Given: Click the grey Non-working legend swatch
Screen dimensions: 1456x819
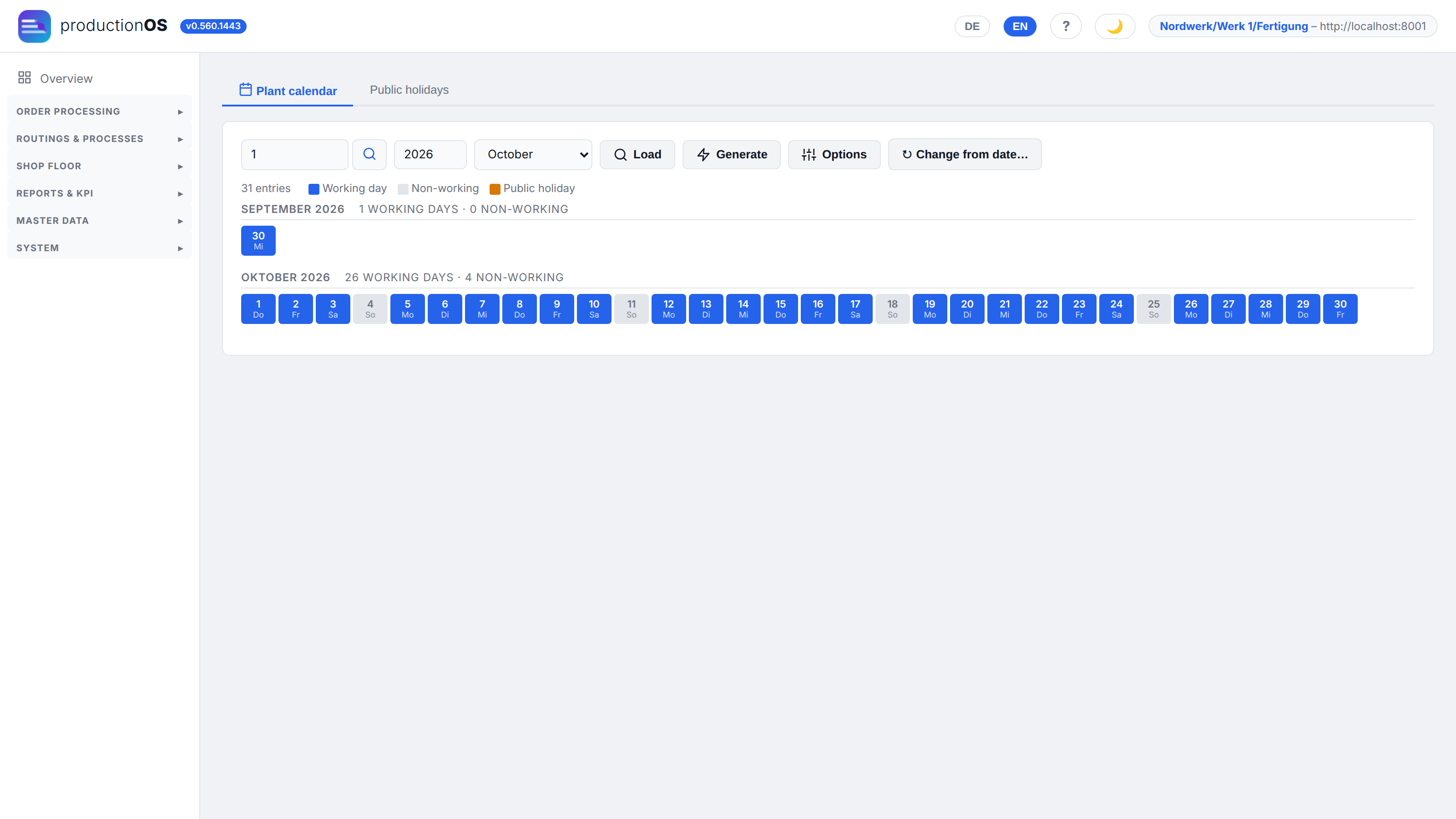Looking at the screenshot, I should [402, 189].
